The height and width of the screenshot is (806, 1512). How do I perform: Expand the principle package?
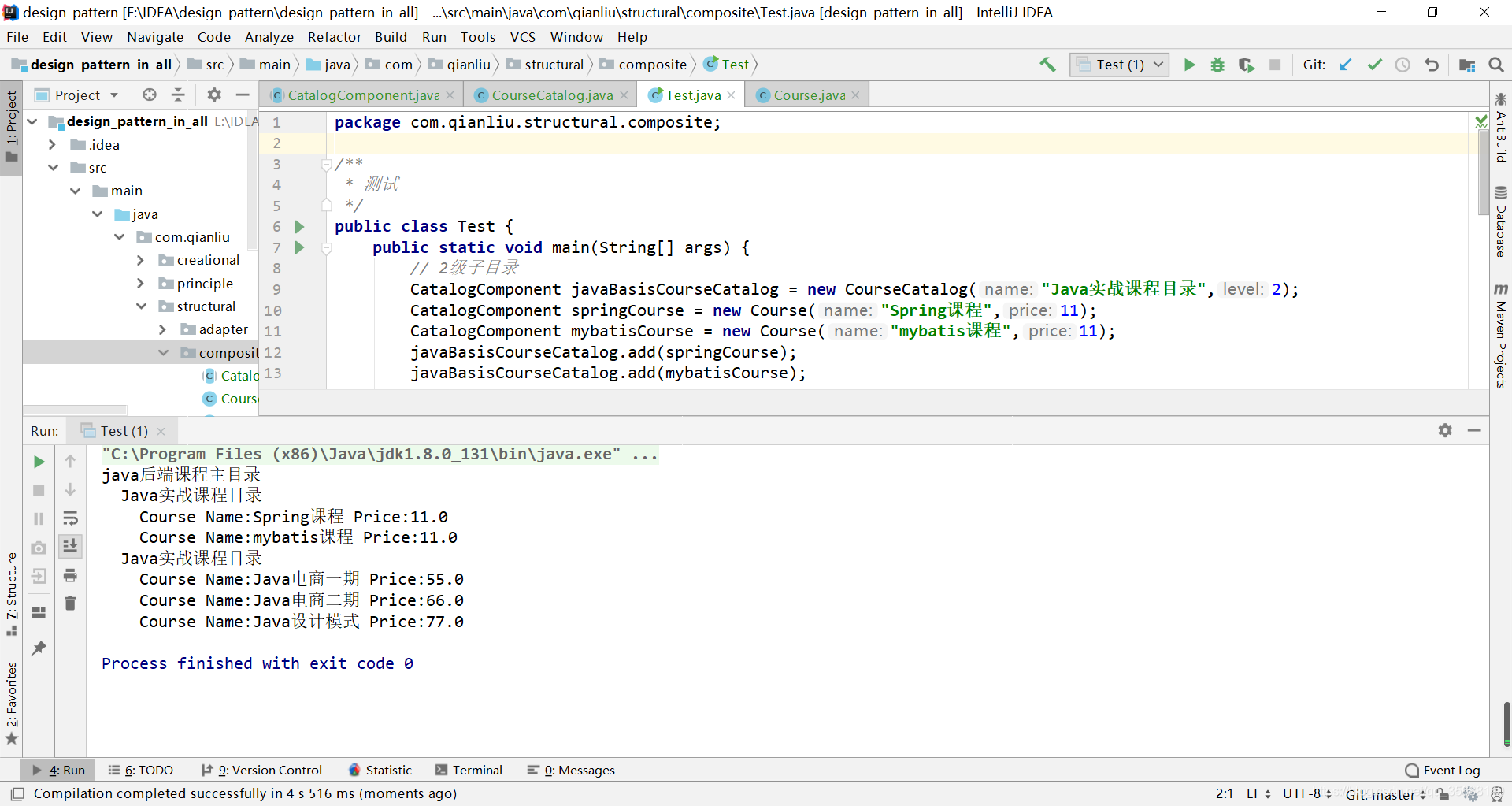(140, 284)
